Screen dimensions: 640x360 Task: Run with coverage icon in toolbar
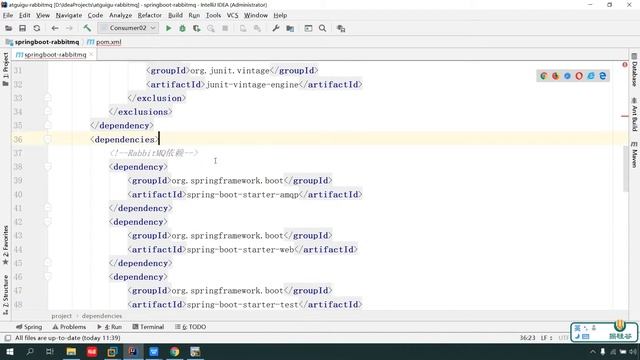click(x=197, y=28)
